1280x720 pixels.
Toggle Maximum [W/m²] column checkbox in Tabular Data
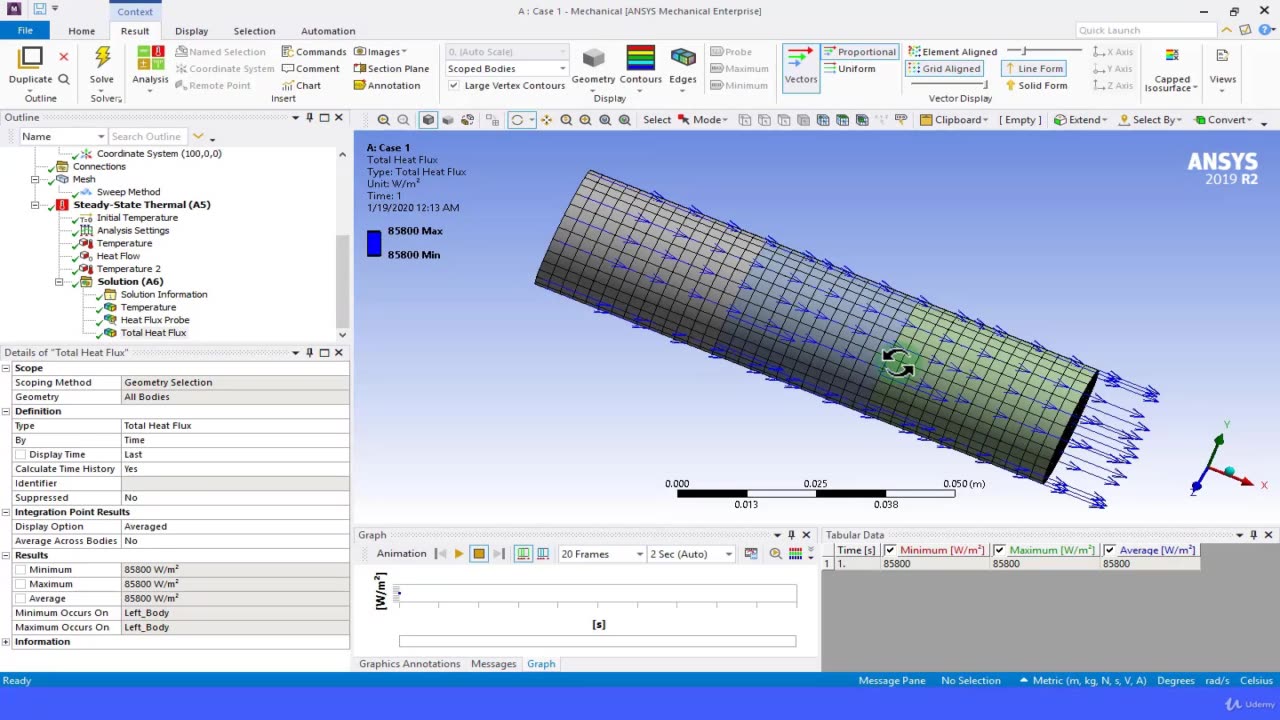pos(1000,551)
